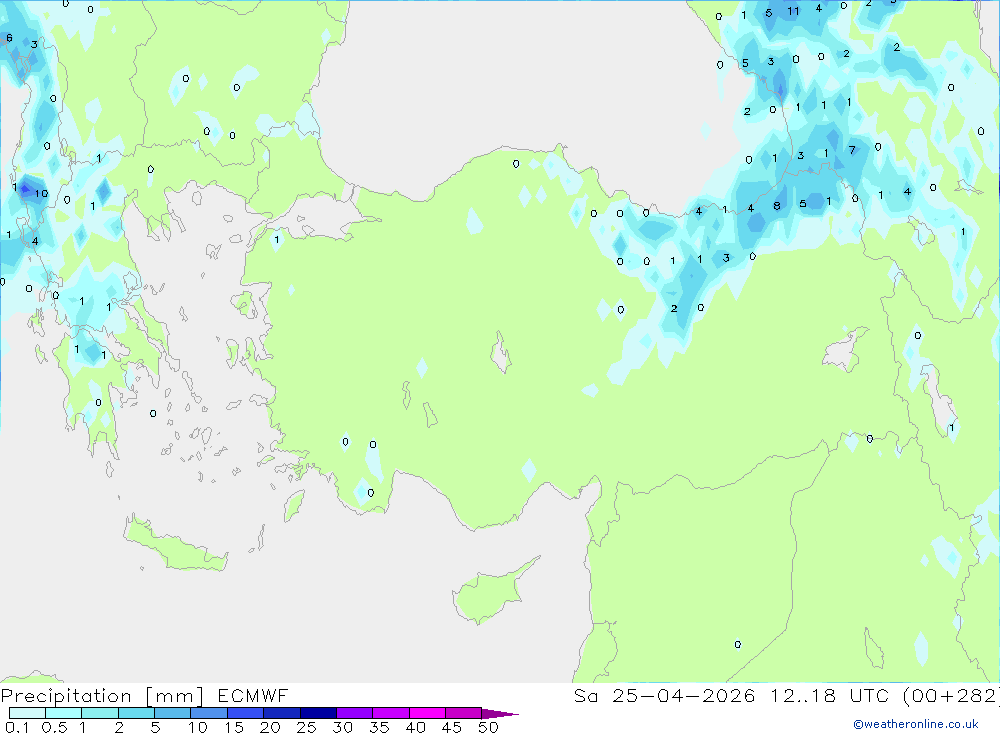
Task: Click the "6" precipitation value on map
Action: point(10,38)
